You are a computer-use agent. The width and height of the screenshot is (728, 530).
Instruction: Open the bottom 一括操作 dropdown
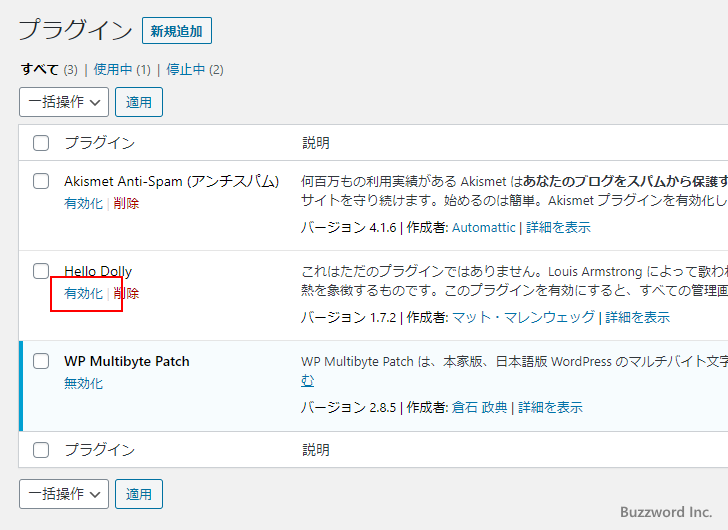pos(64,494)
